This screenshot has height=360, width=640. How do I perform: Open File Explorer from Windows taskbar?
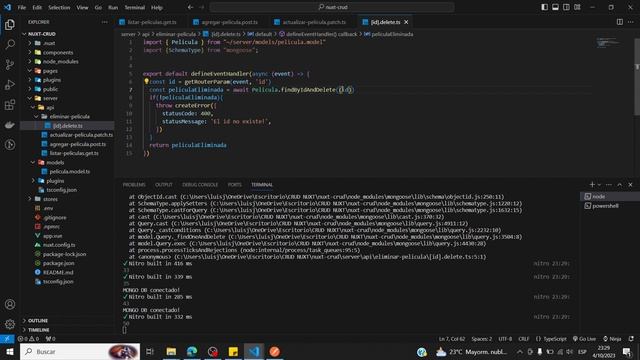(x=171, y=351)
